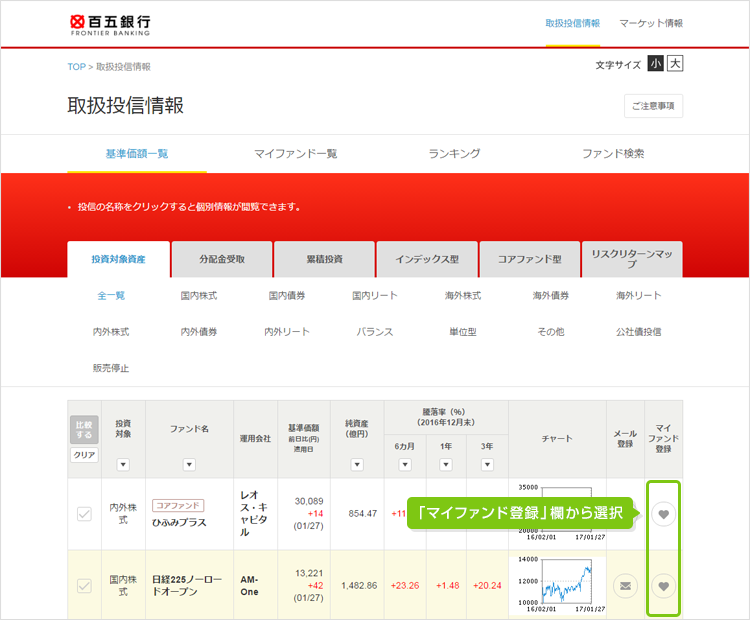Click the mail registration envelope icon
Image resolution: width=750 pixels, height=620 pixels.
(x=624, y=586)
